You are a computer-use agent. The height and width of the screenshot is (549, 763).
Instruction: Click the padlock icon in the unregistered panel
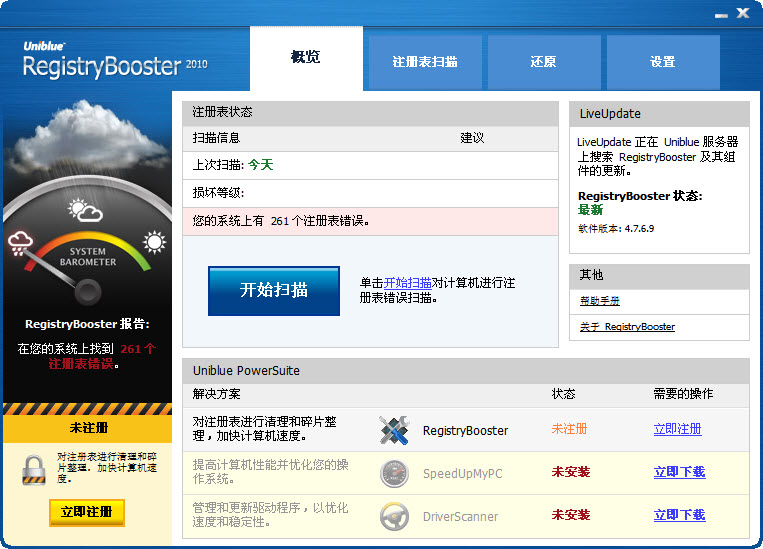(x=34, y=470)
